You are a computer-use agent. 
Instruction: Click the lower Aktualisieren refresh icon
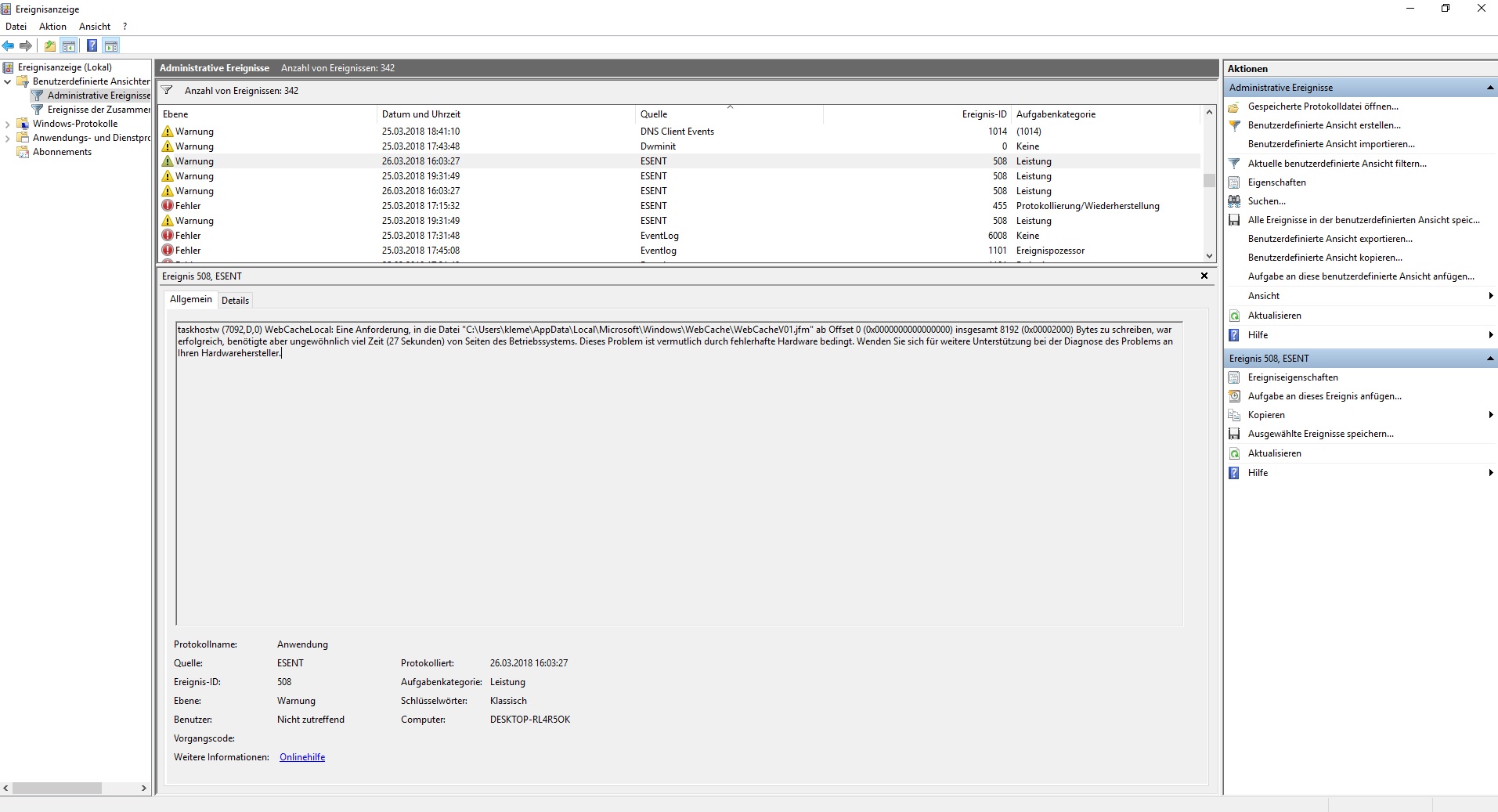click(x=1234, y=453)
